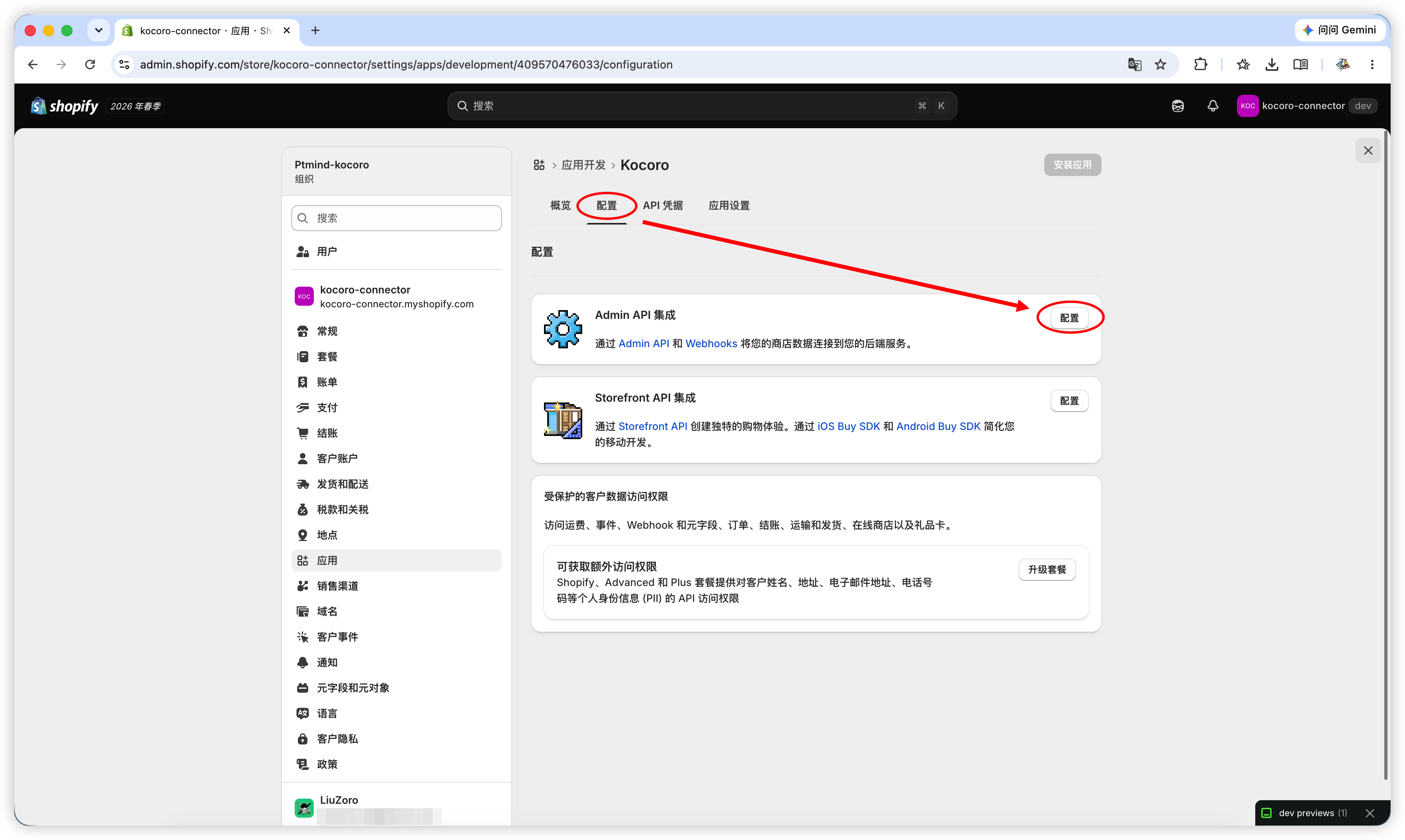
Task: Open 客户事件 settings
Action: point(396,637)
